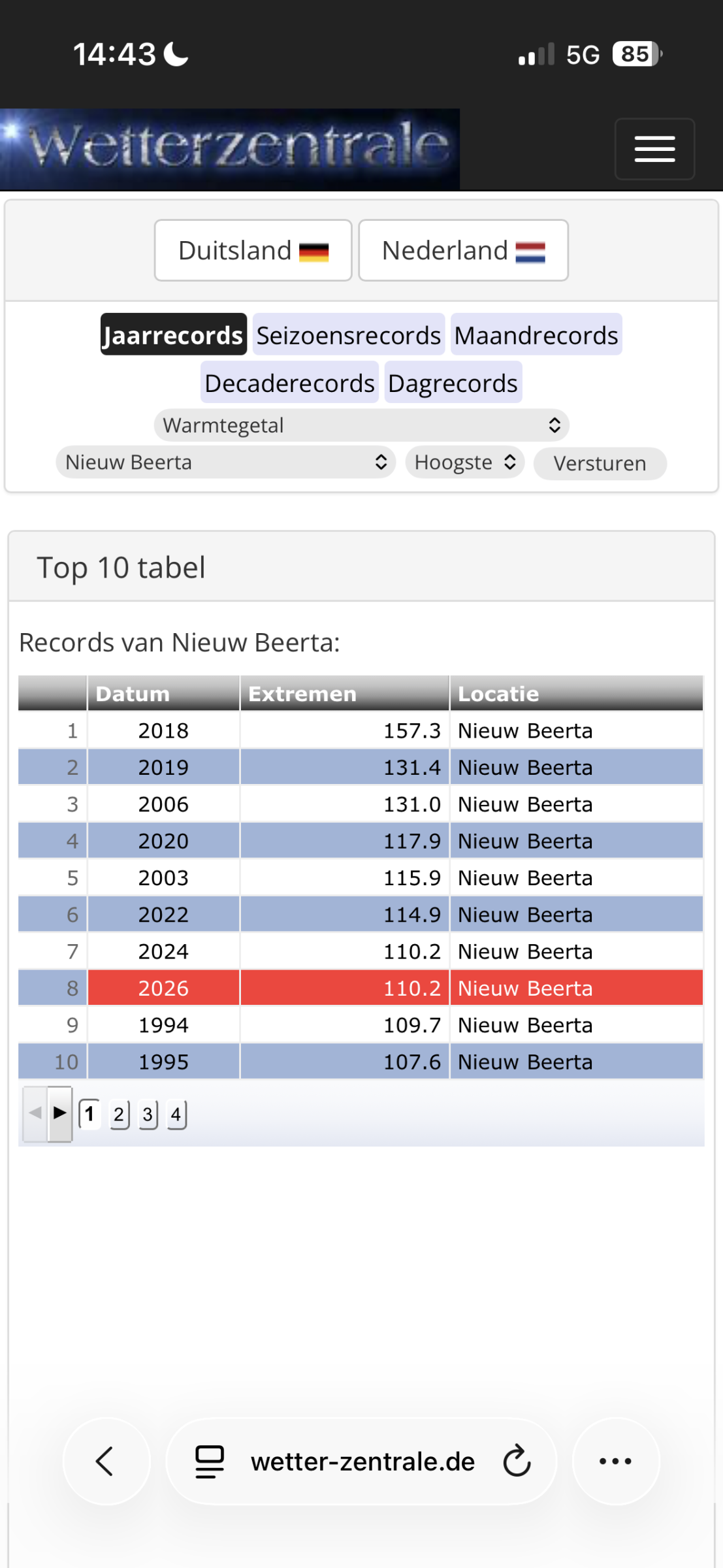Open the hamburger navigation menu
723x1568 pixels.
[654, 149]
